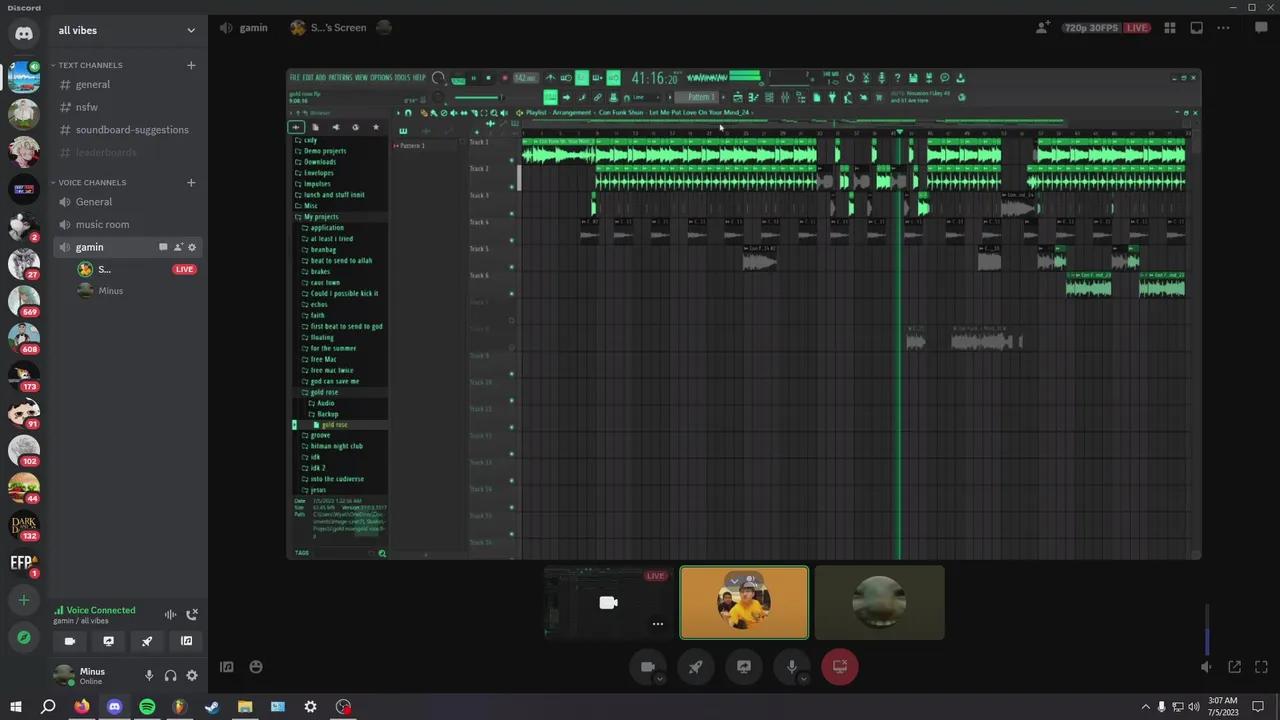Select the draw pencil tool in the playlist
The image size is (1280, 720).
[x=425, y=114]
